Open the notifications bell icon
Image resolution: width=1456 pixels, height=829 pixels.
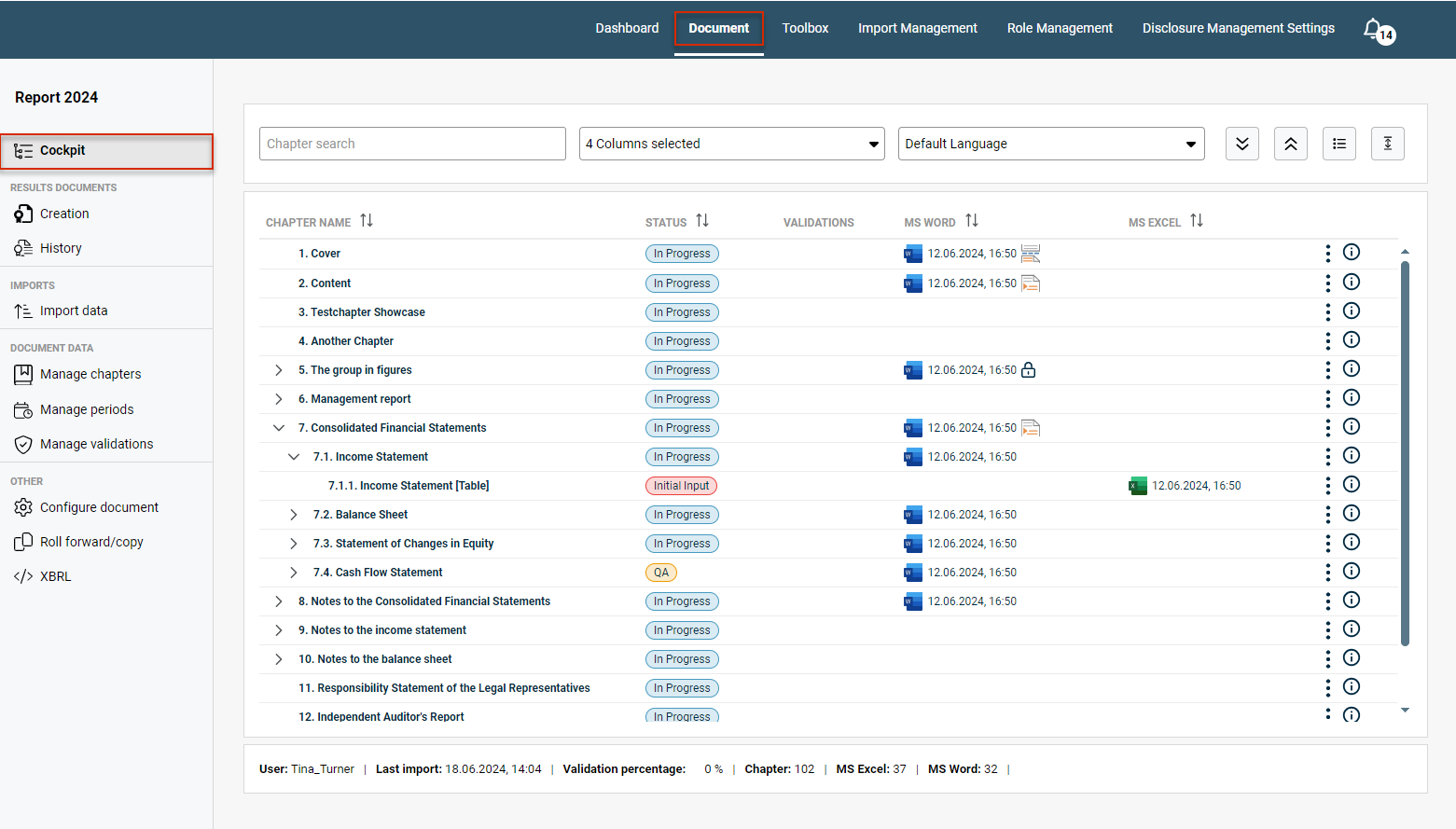(x=1373, y=29)
